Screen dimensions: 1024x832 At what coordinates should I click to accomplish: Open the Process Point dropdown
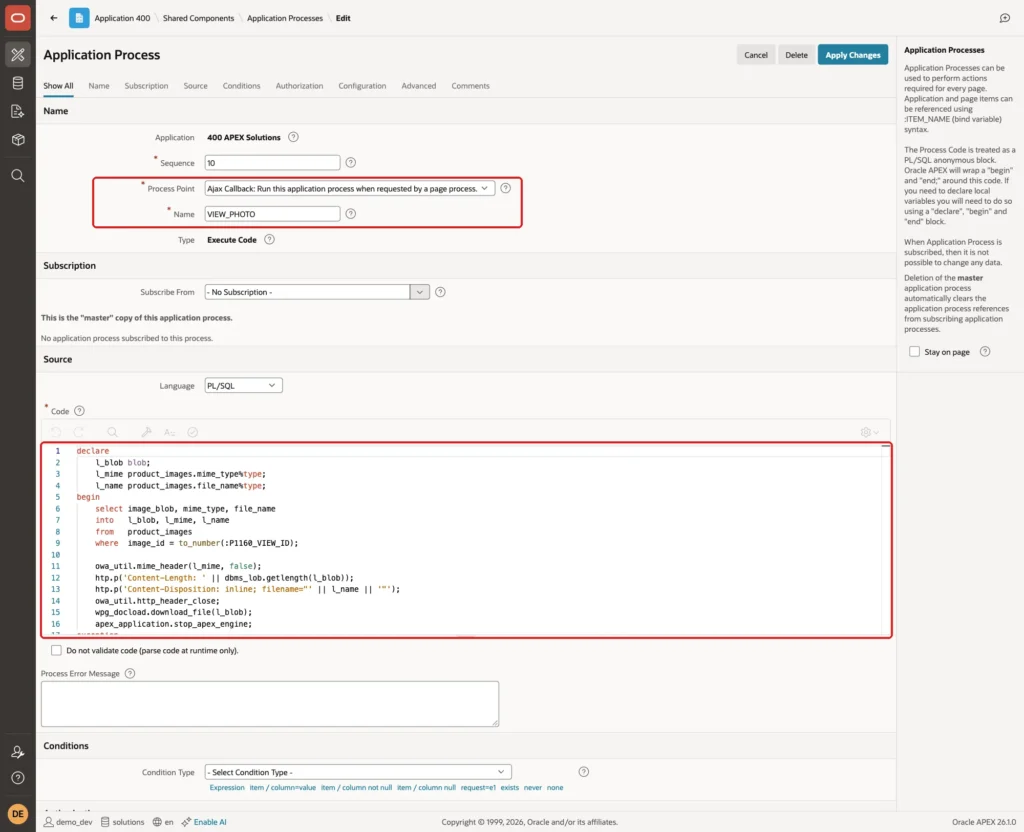[x=349, y=189]
